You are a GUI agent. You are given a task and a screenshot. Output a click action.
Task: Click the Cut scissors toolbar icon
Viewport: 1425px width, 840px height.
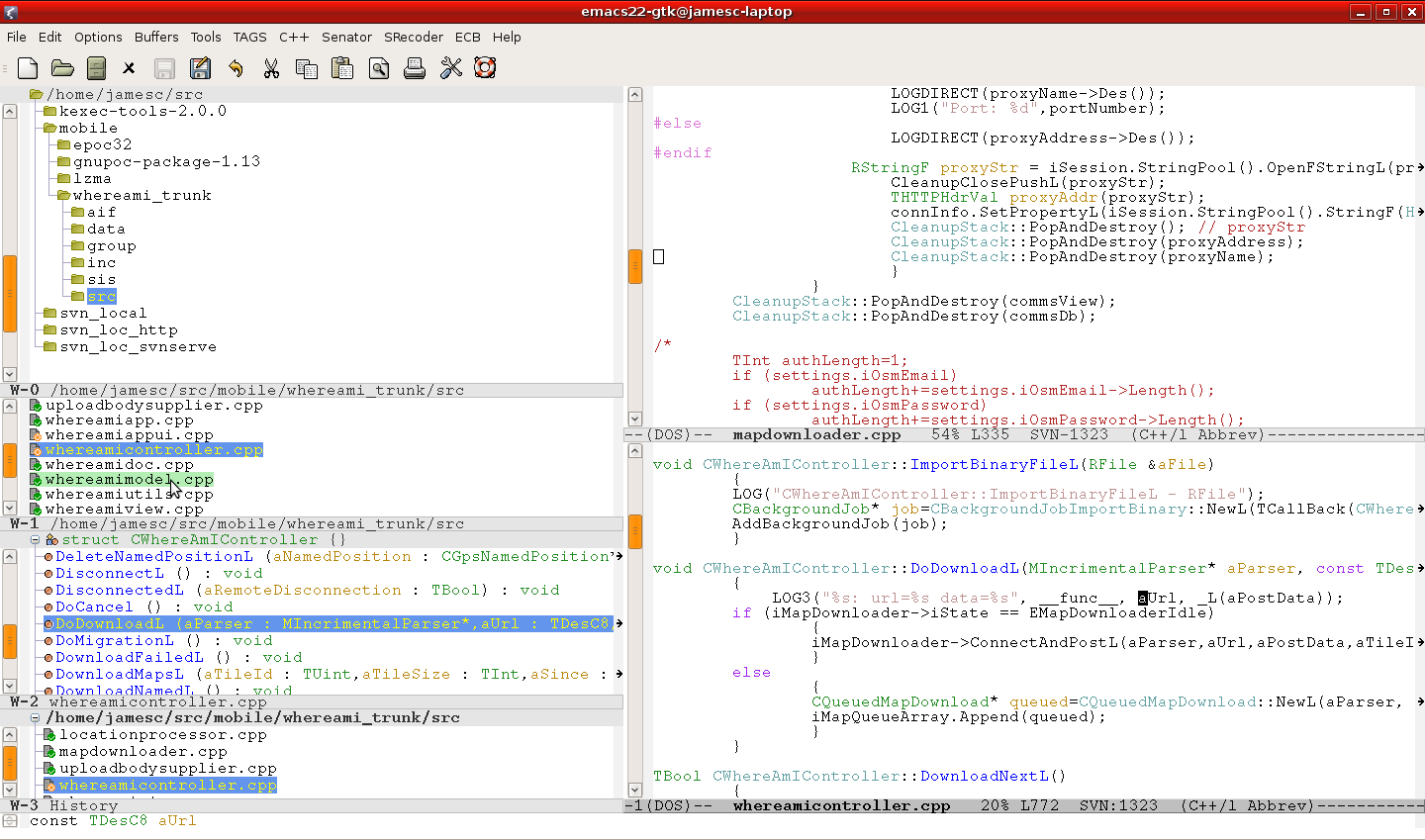(271, 68)
